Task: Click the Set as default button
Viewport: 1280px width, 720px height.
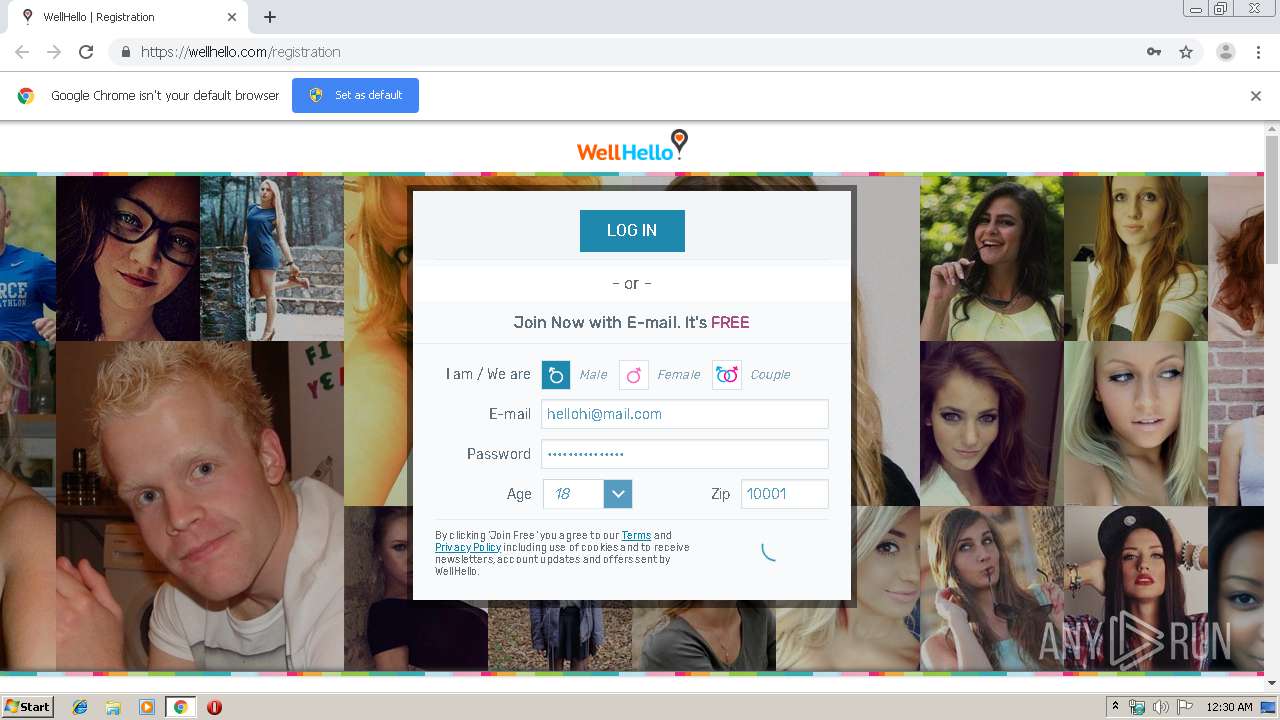Action: click(x=355, y=95)
